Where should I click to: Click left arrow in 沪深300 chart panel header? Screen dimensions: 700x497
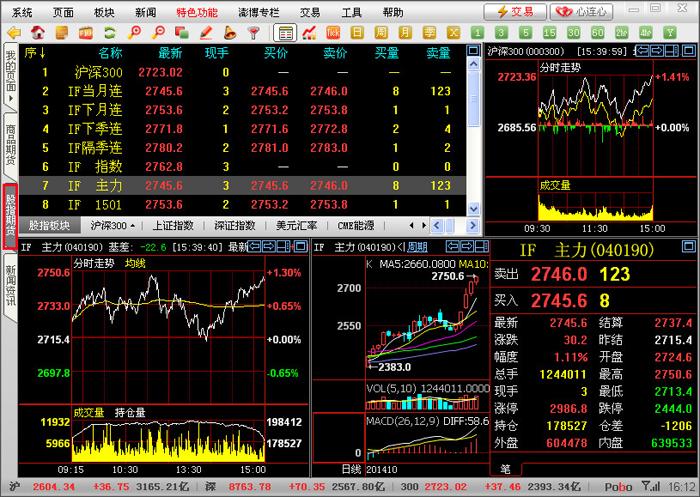click(x=642, y=50)
